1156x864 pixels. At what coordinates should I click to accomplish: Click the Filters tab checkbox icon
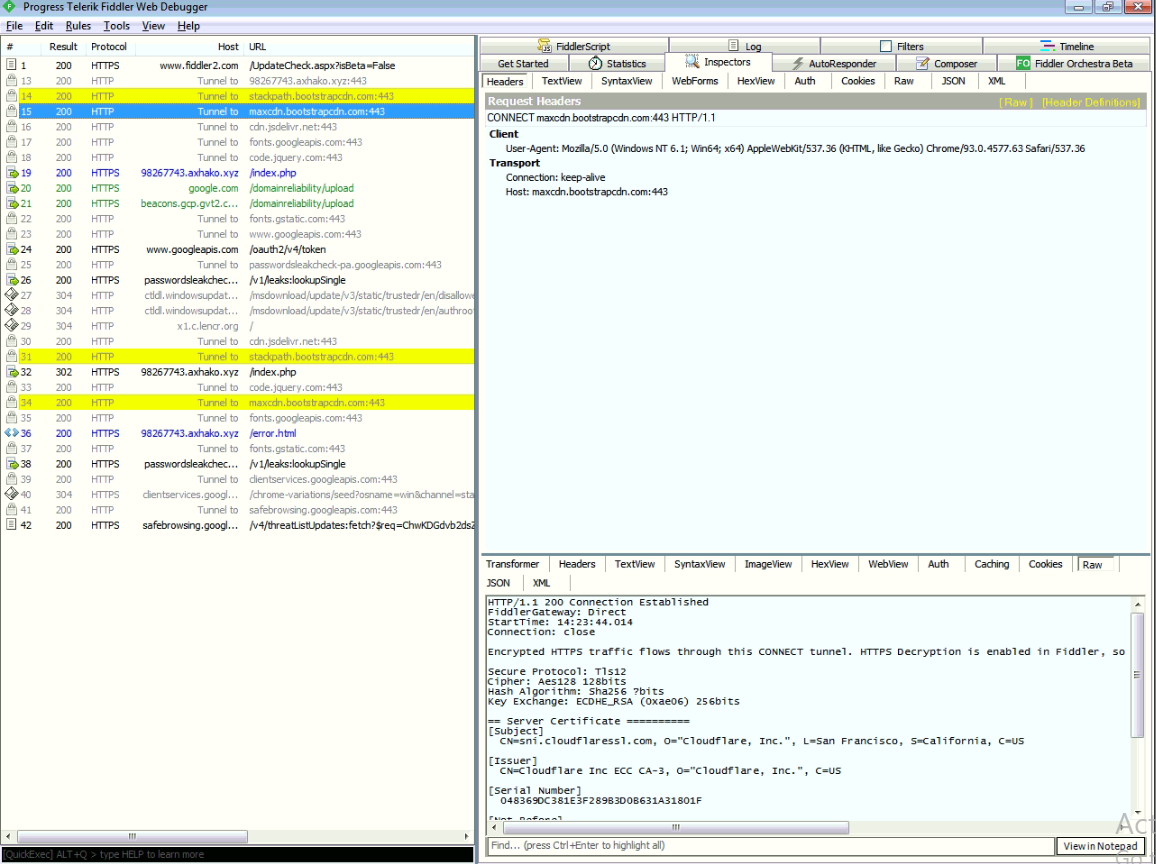click(x=885, y=46)
